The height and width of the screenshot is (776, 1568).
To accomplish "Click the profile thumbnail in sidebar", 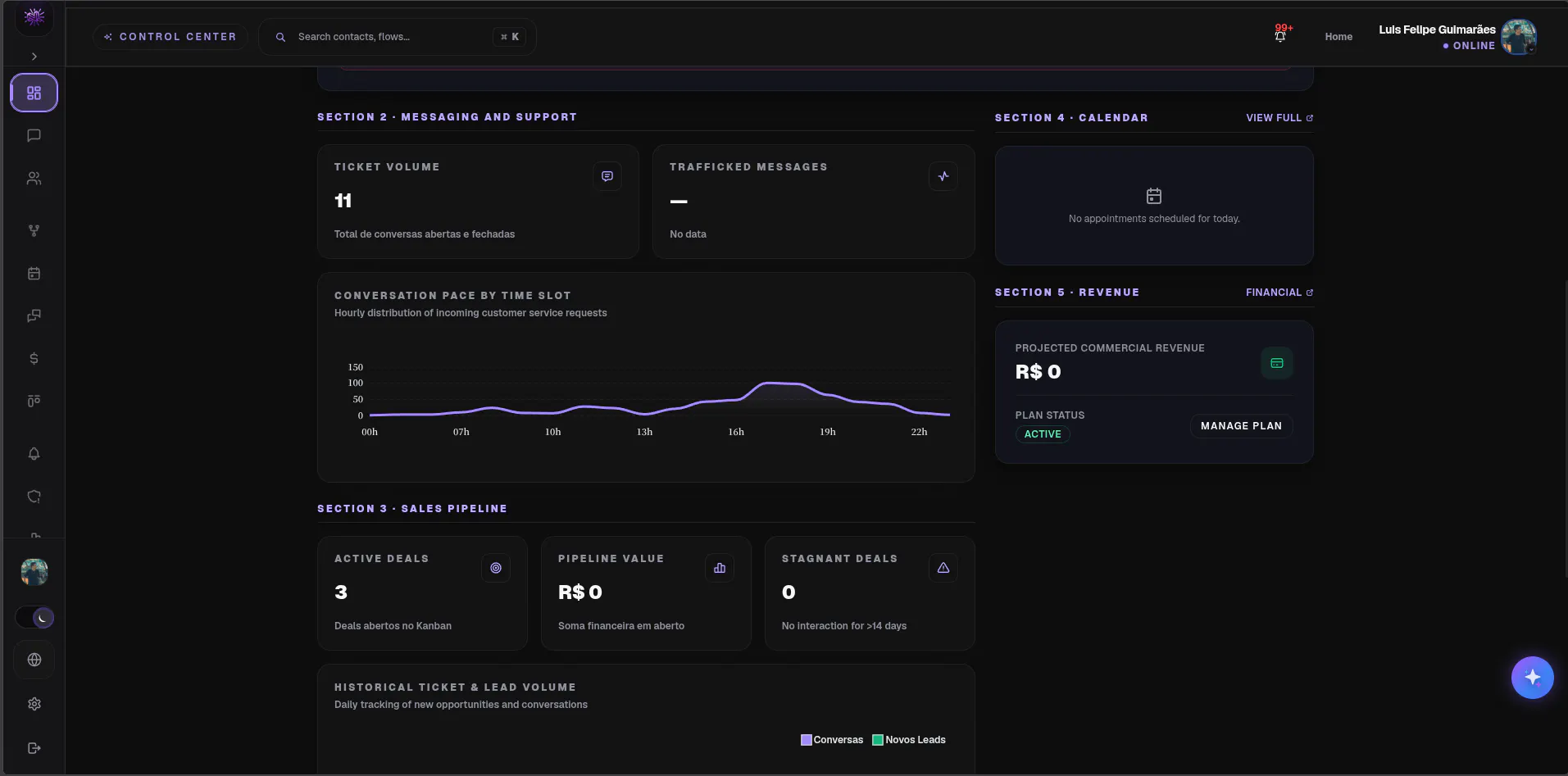I will click(34, 572).
